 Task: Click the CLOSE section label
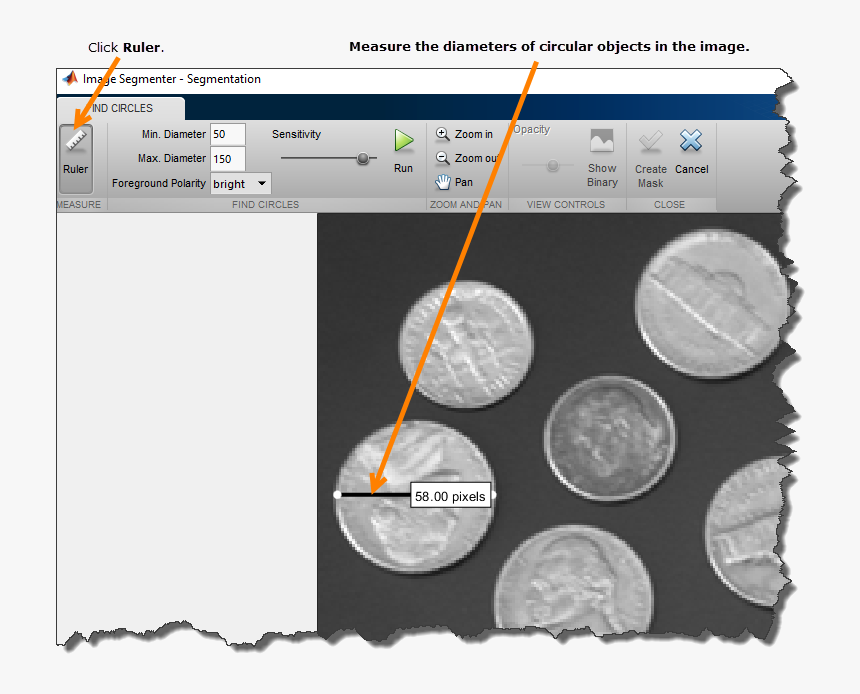669,205
